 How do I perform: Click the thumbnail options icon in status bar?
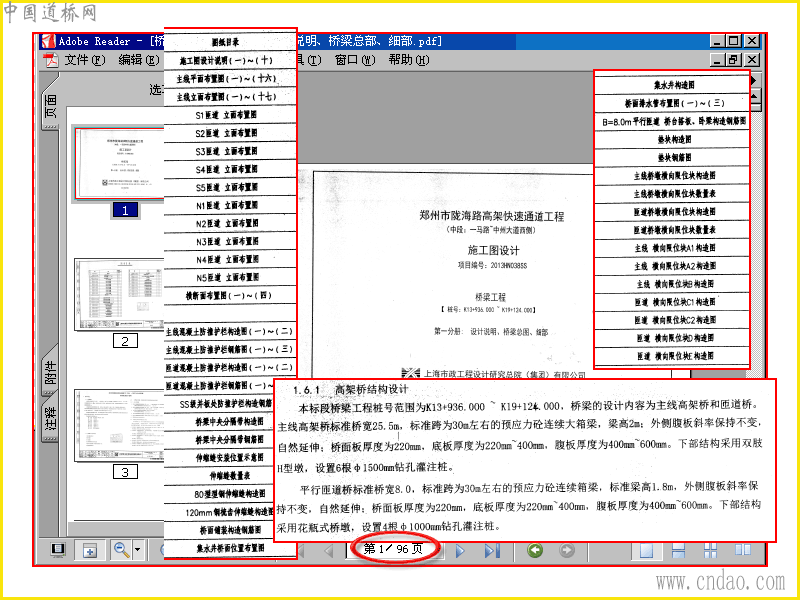[90, 550]
